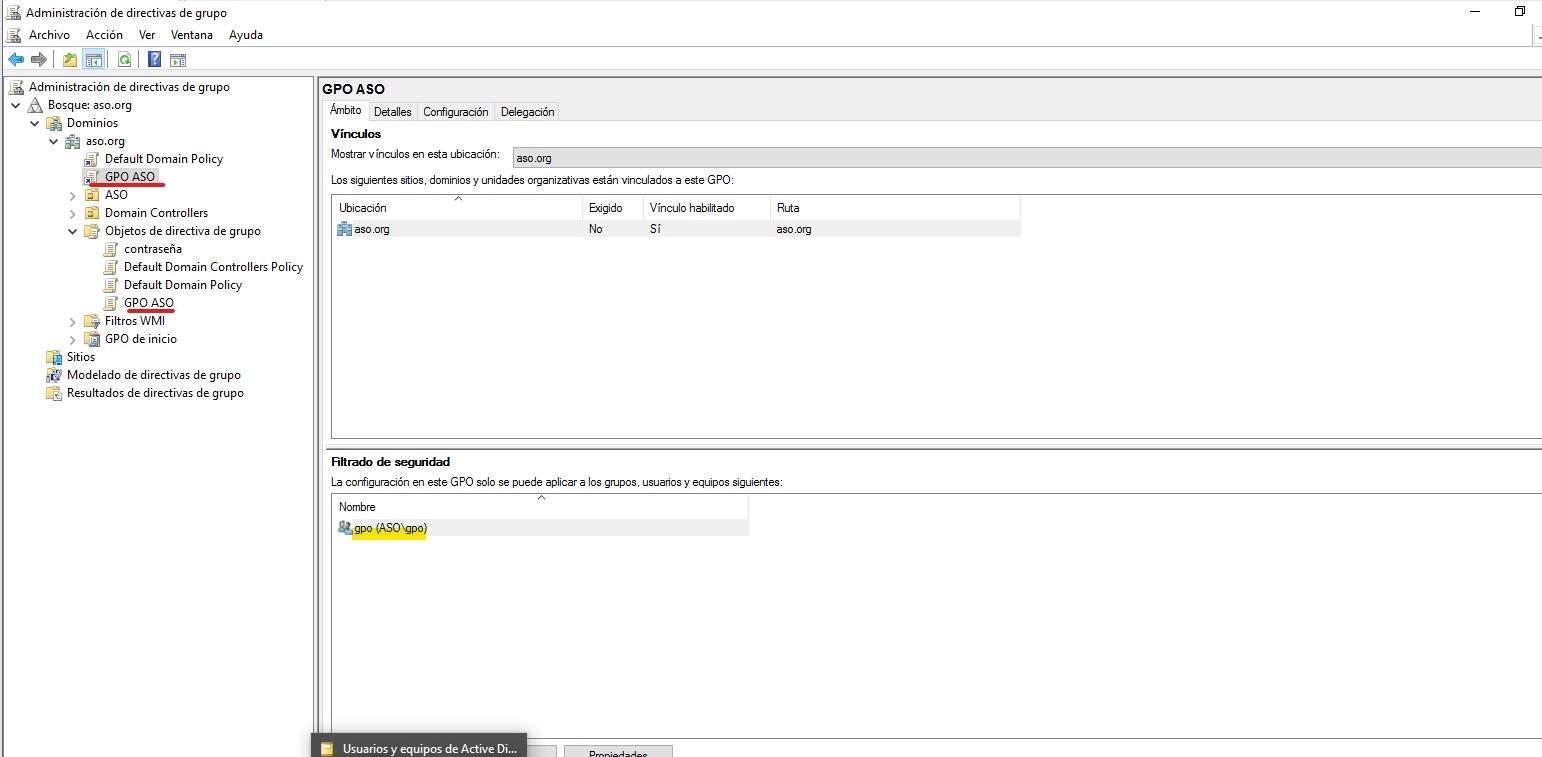This screenshot has height=757, width=1542.
Task: Expand the GPO de inicio node
Action: click(73, 339)
